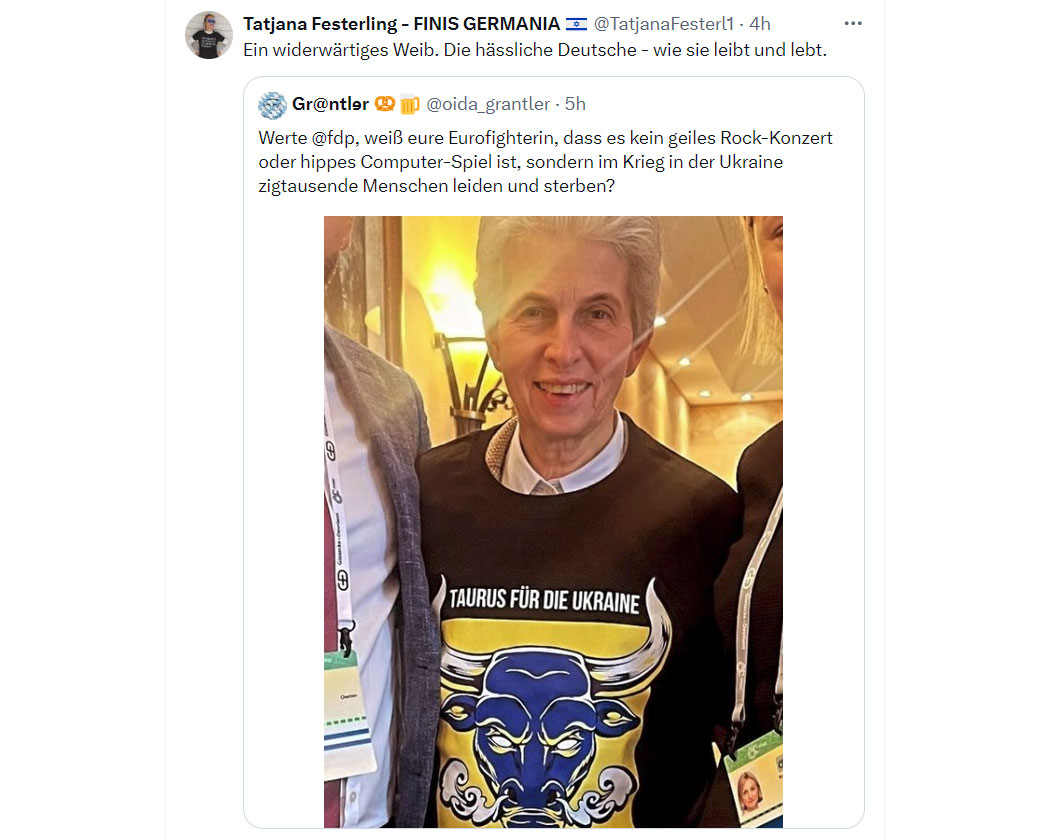Viewport: 1050px width, 840px height.
Task: Follow the @fdp mention in quoted post
Action: [334, 139]
